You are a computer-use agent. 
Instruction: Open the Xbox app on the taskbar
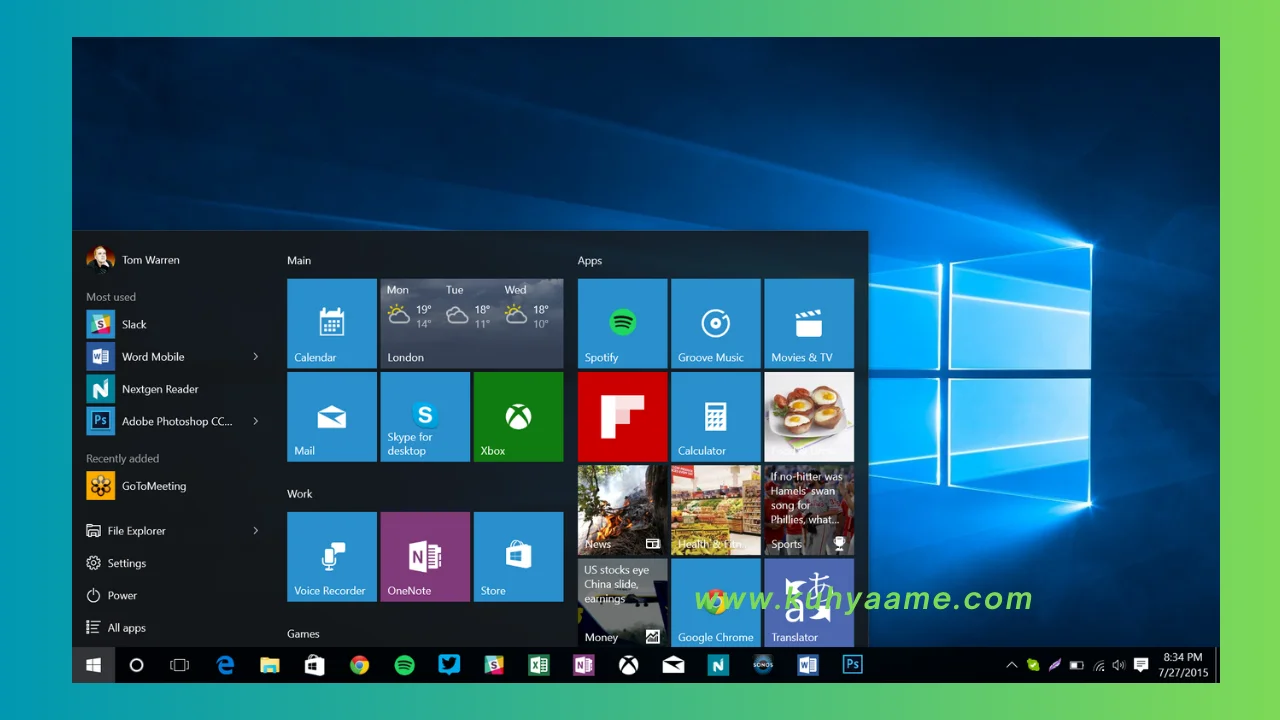point(628,665)
